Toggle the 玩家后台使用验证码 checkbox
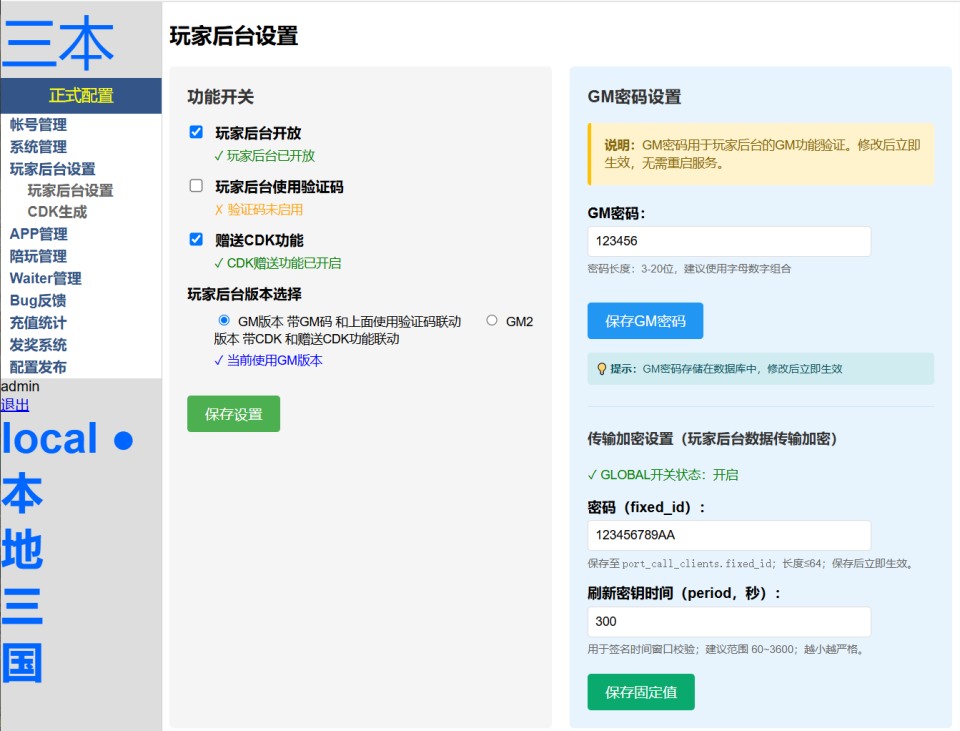This screenshot has height=731, width=960. 196,186
